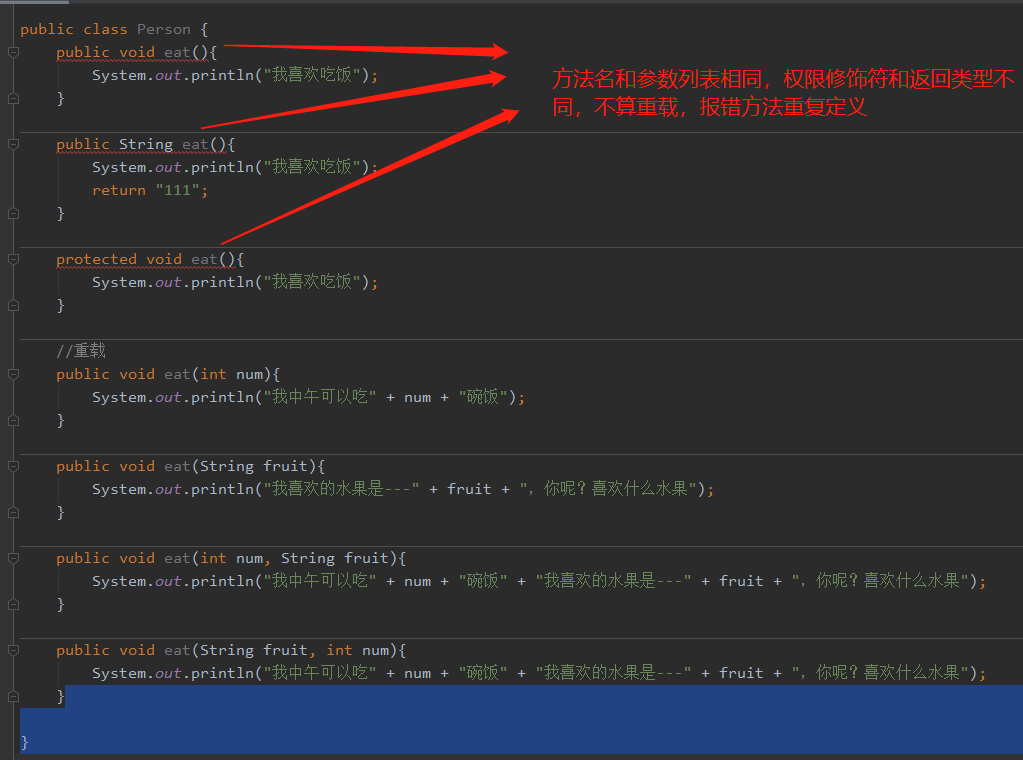Click println line inside first public void eat()
The image size is (1023, 760).
tap(235, 75)
